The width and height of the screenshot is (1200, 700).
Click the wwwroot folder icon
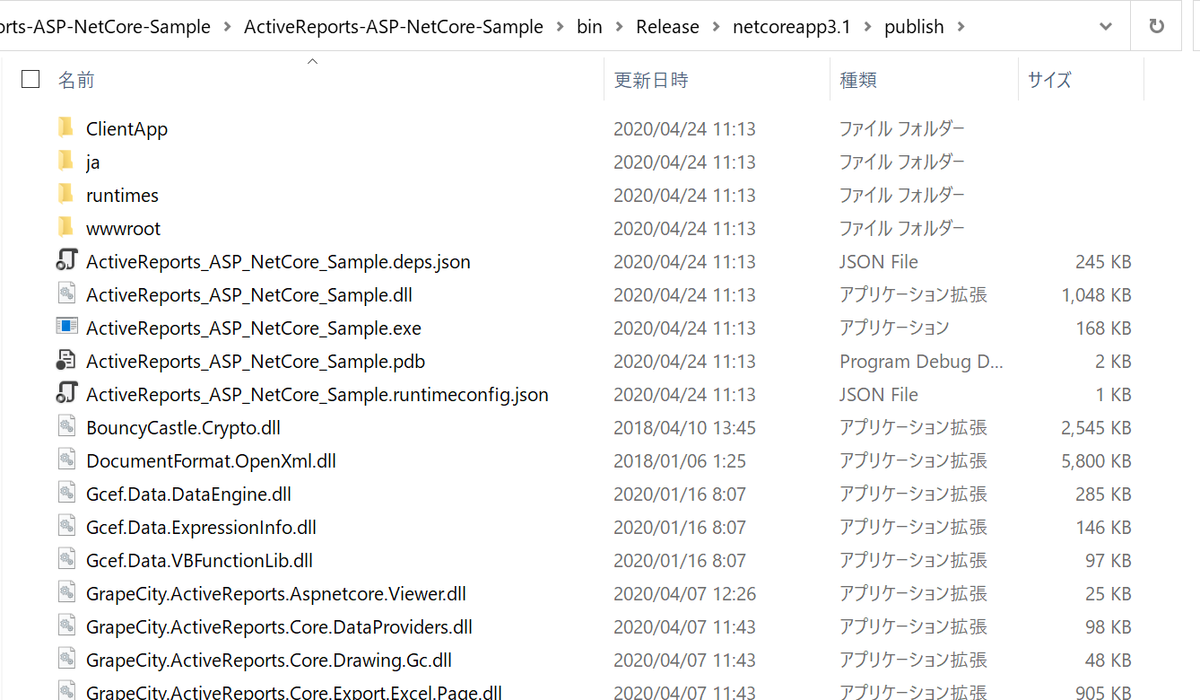click(65, 226)
